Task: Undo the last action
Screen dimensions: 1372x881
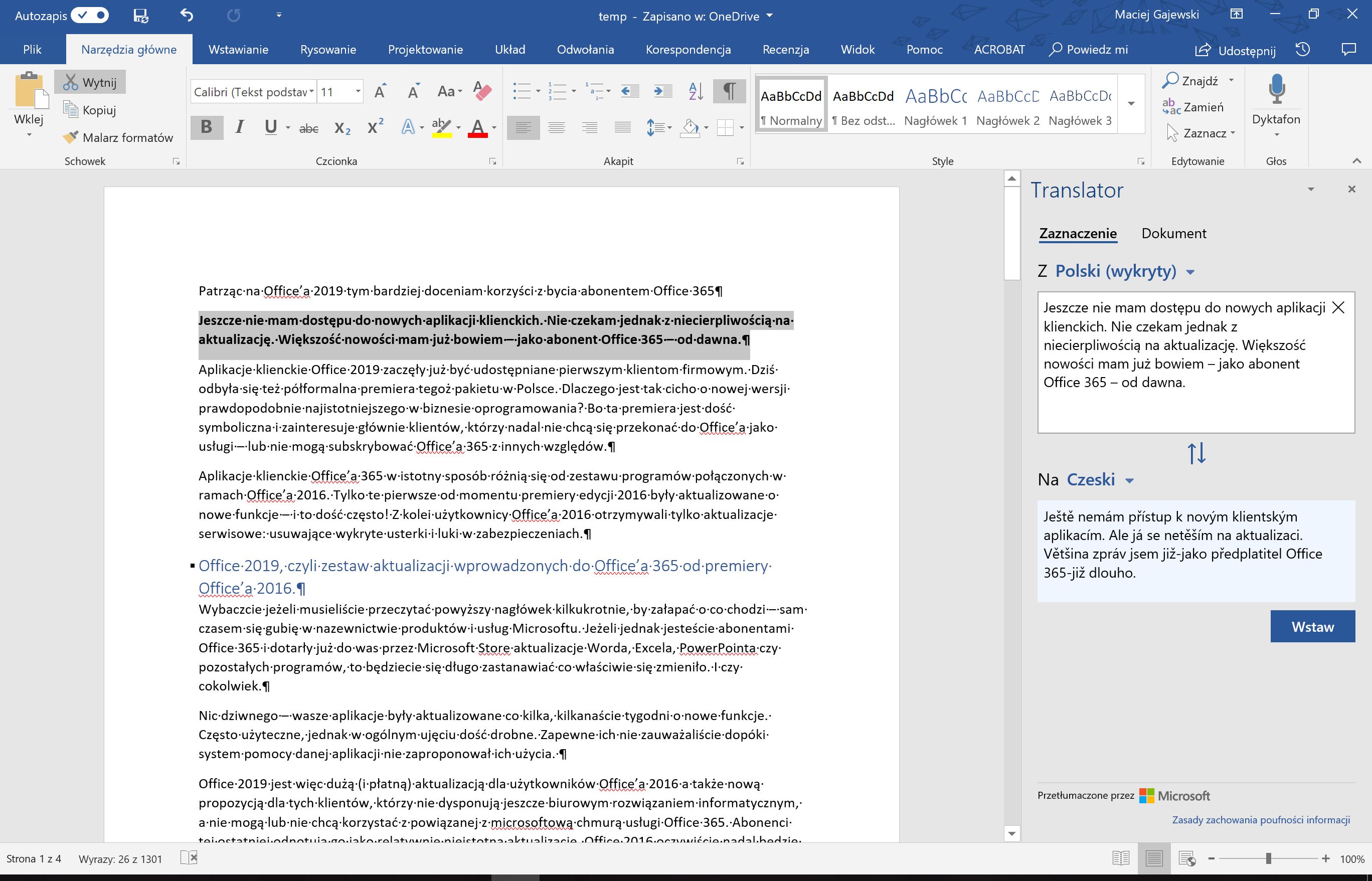Action: [x=187, y=16]
